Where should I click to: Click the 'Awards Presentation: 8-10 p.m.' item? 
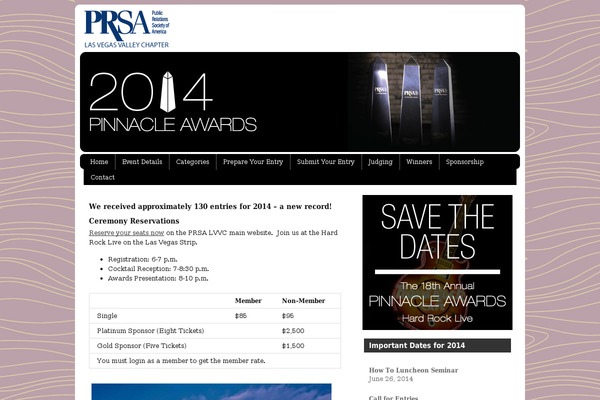158,278
